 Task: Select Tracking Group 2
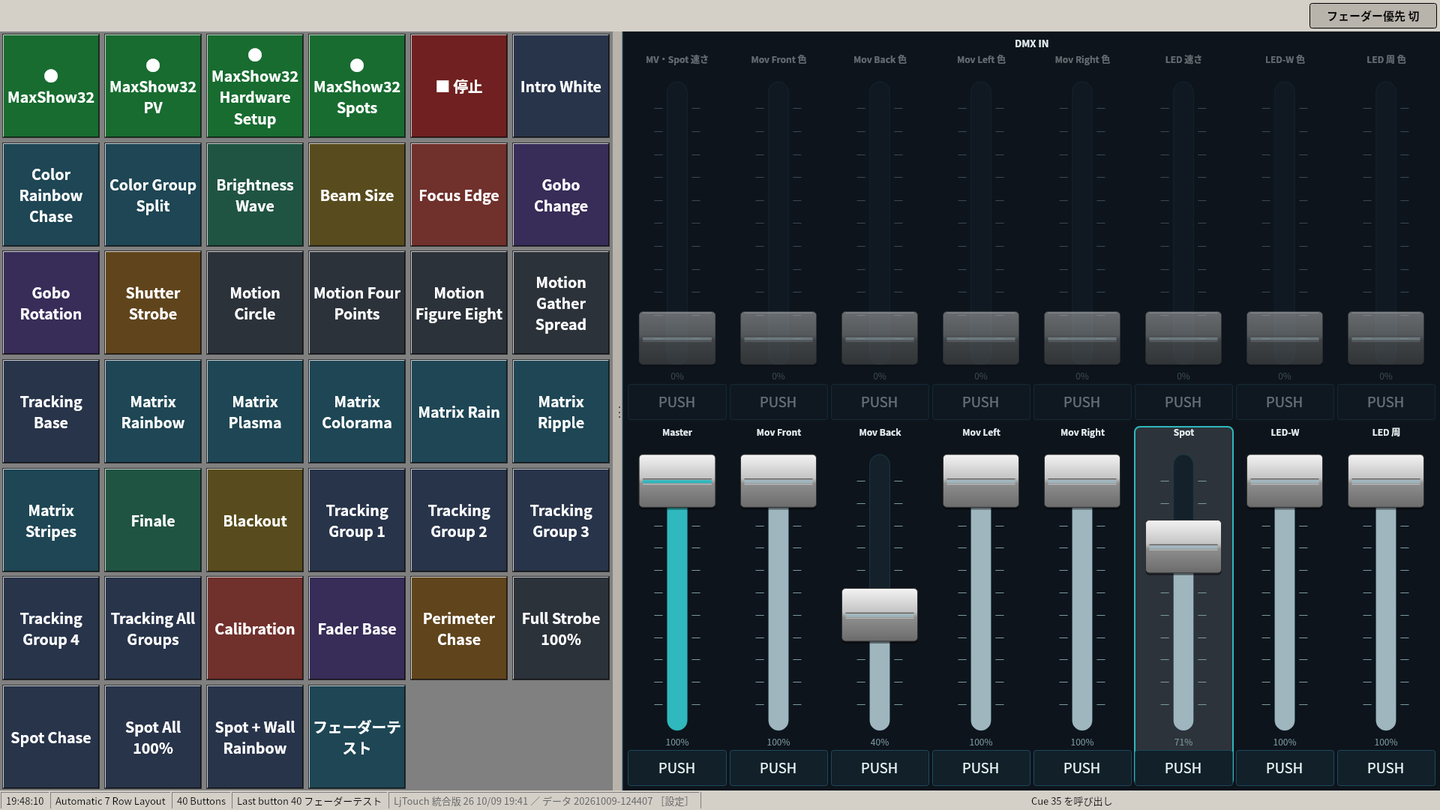459,520
